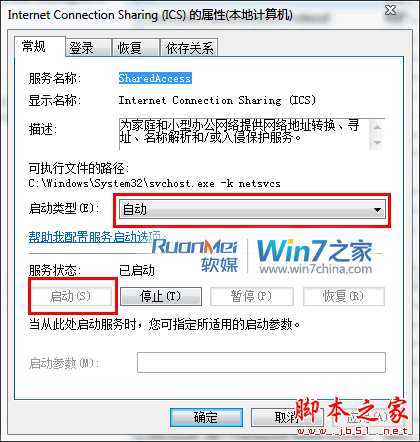Screen dimensions: 420x442
Task: Focus the 启动参数(M) input field
Action: pyautogui.click(x=261, y=362)
